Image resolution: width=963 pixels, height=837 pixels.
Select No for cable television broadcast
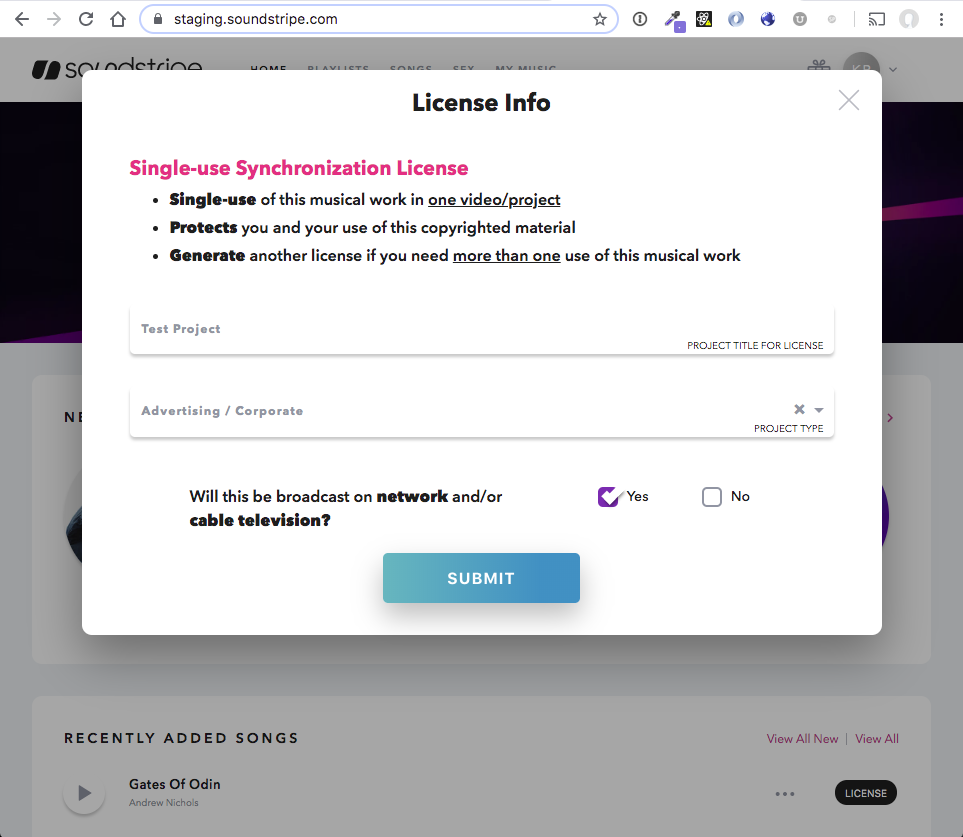tap(712, 497)
